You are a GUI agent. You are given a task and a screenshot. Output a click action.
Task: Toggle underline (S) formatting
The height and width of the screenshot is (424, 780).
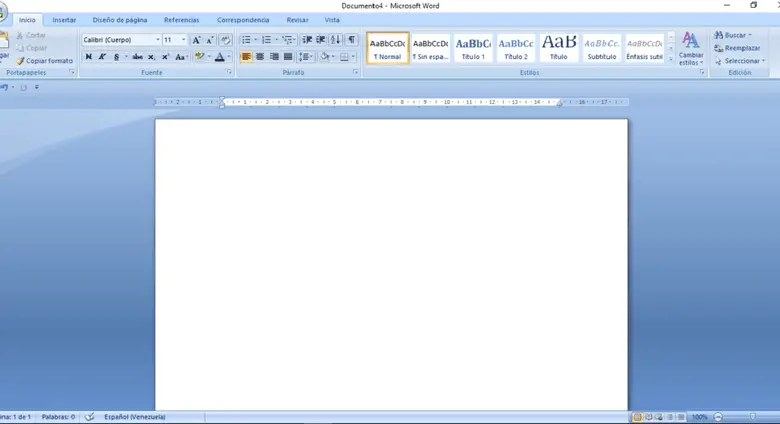pos(116,57)
